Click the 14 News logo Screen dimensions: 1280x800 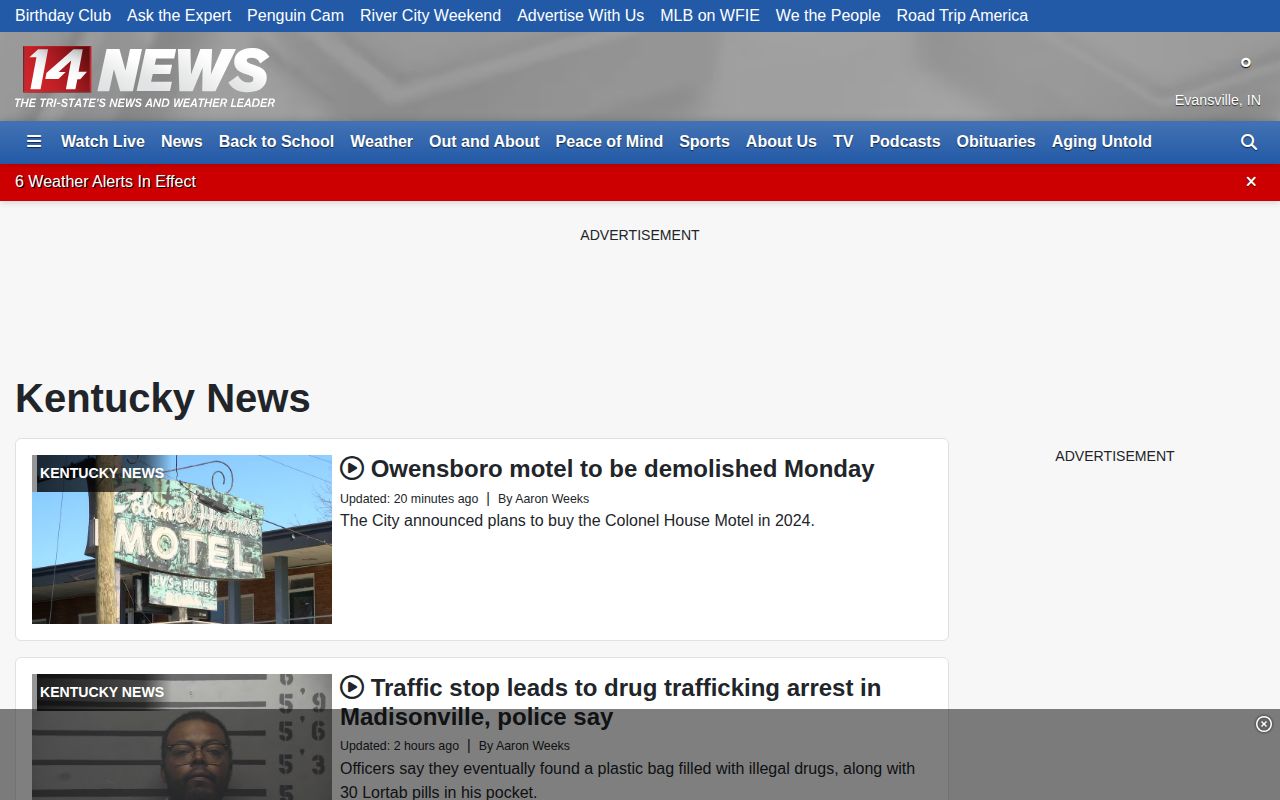coord(145,77)
